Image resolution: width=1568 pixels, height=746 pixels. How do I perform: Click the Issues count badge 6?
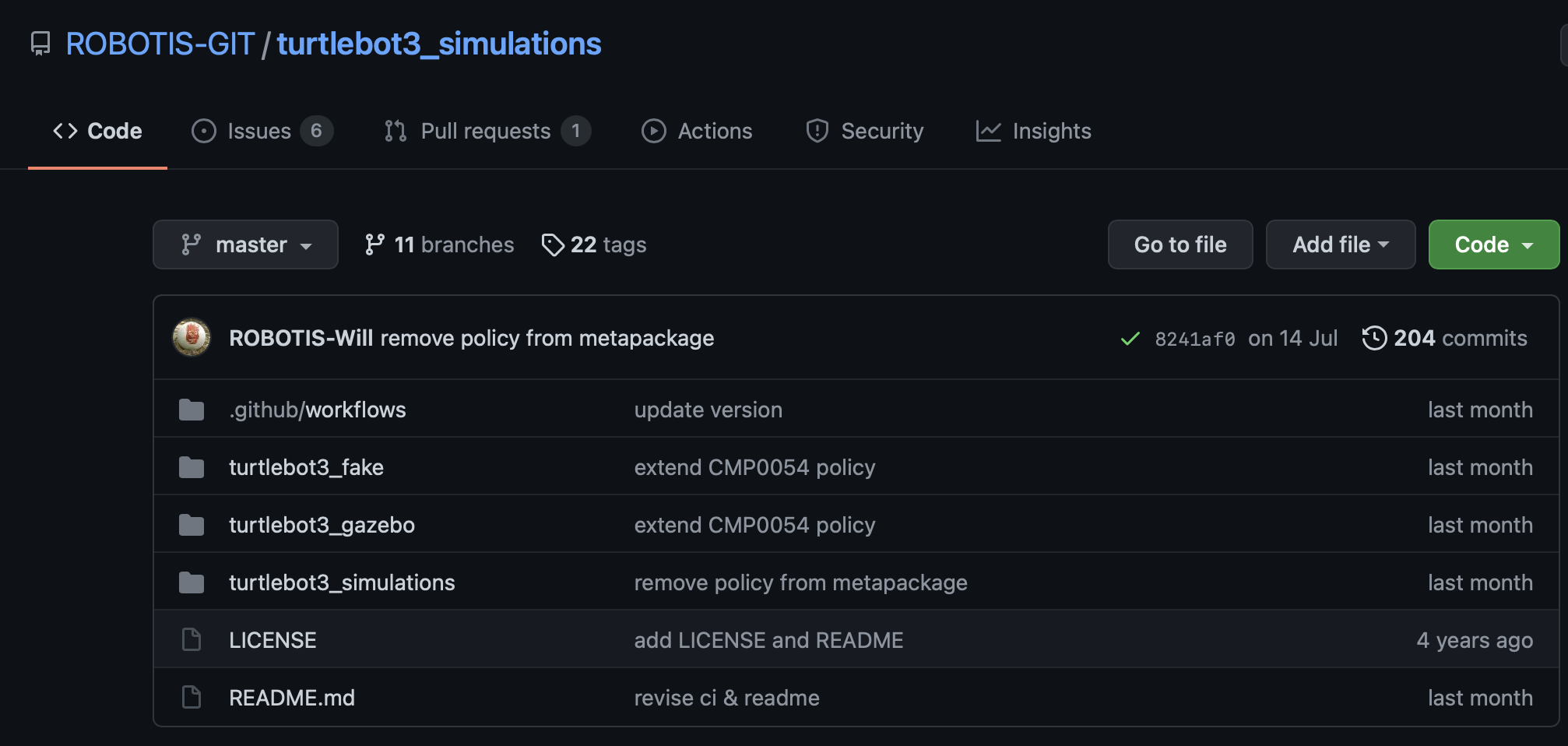click(316, 131)
